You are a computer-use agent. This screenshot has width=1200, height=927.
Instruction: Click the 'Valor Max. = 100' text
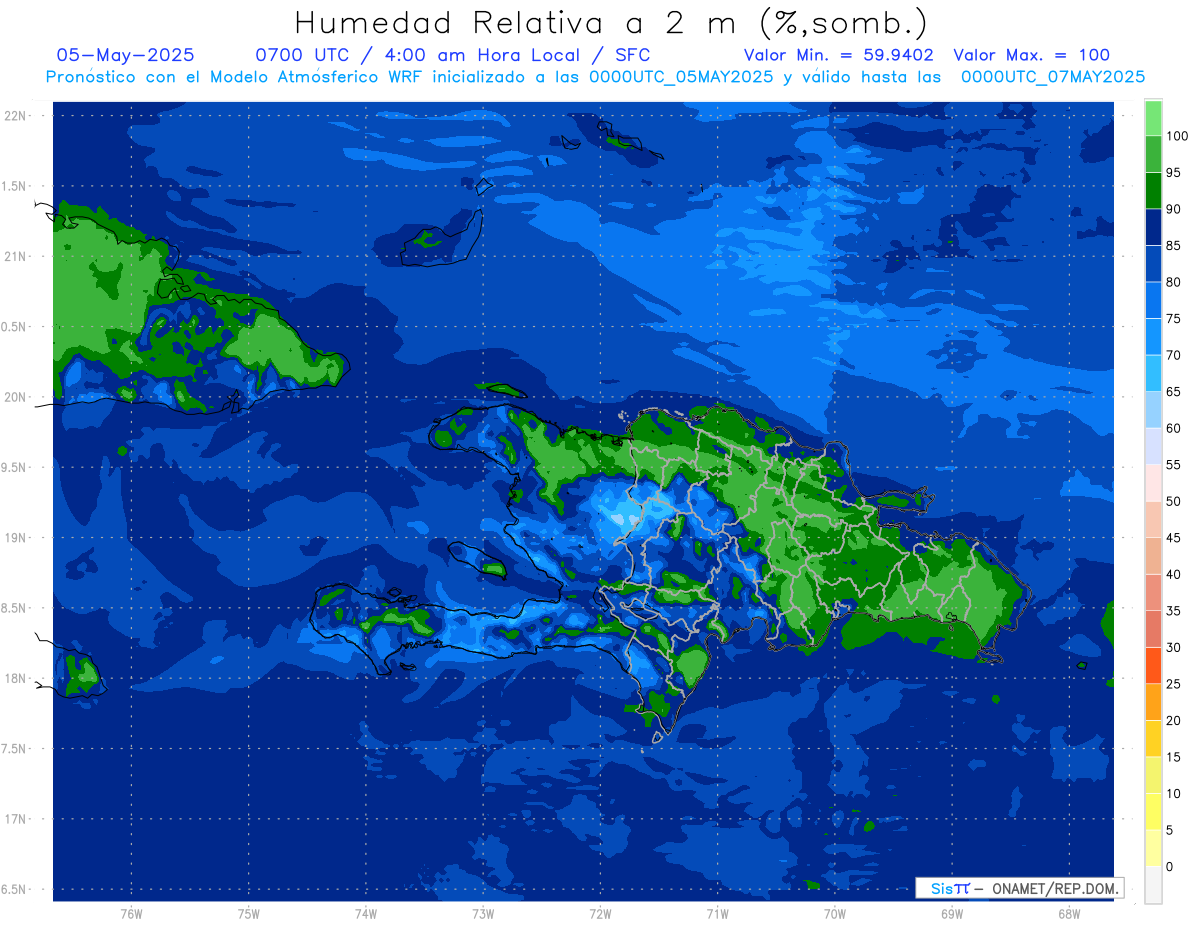pos(1031,55)
